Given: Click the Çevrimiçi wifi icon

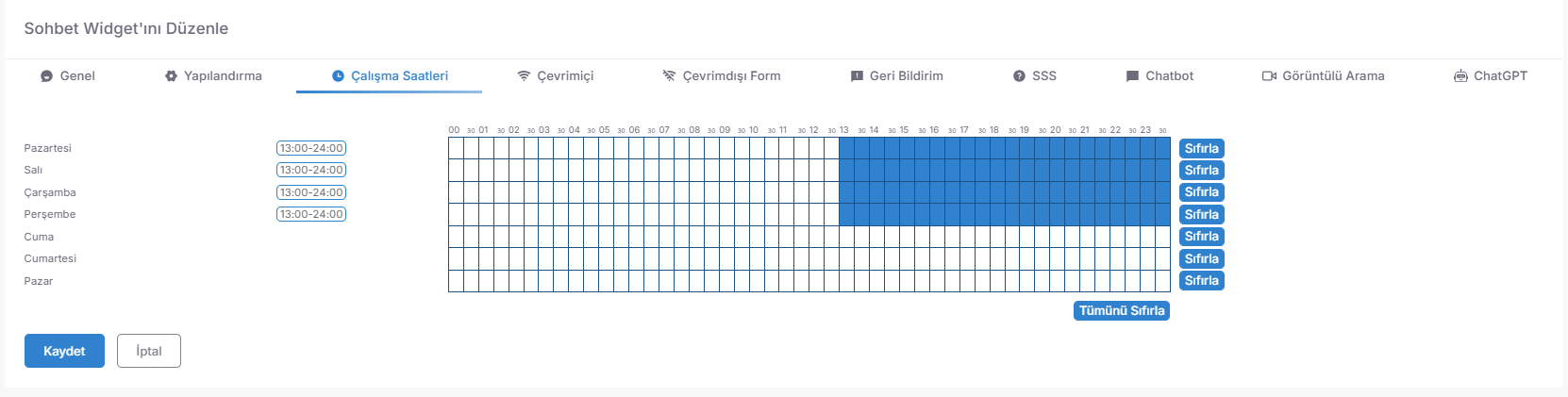Looking at the screenshot, I should tap(524, 76).
